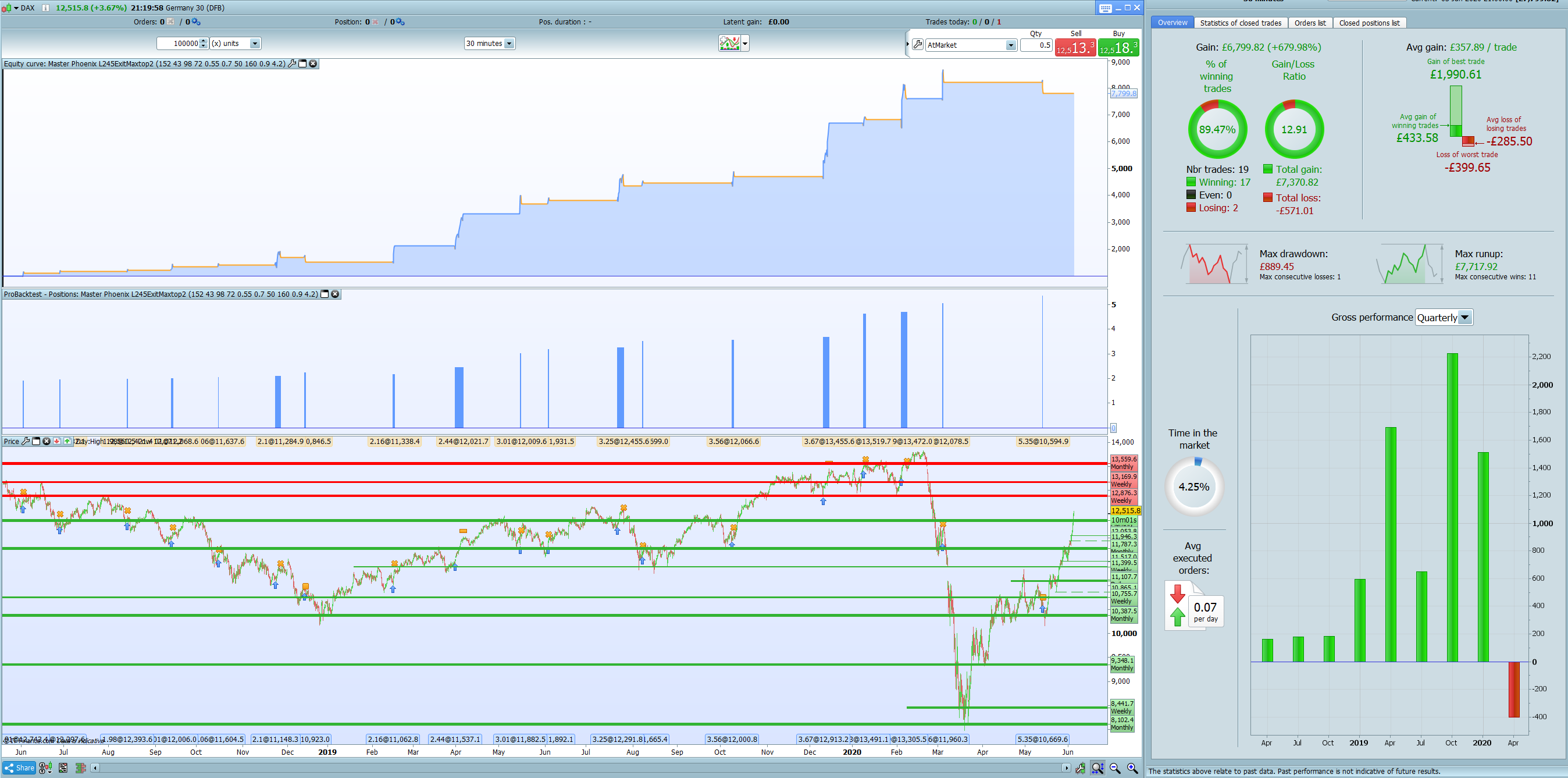The image size is (1568, 778).
Task: Click the Qty 0.5 input field
Action: [1036, 45]
